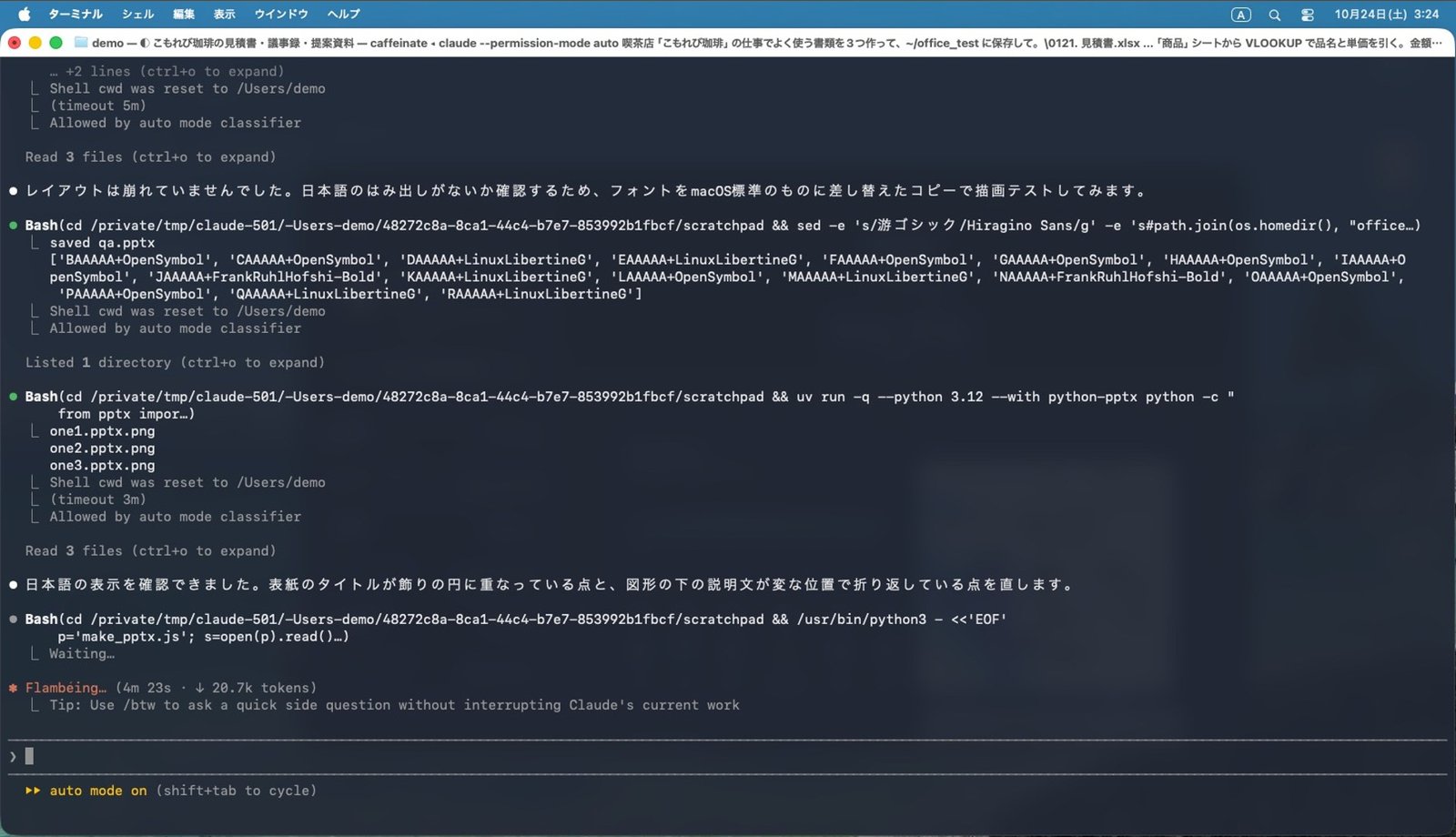The height and width of the screenshot is (837, 1456).
Task: Click "Listed 1 directory" line
Action: (x=175, y=362)
